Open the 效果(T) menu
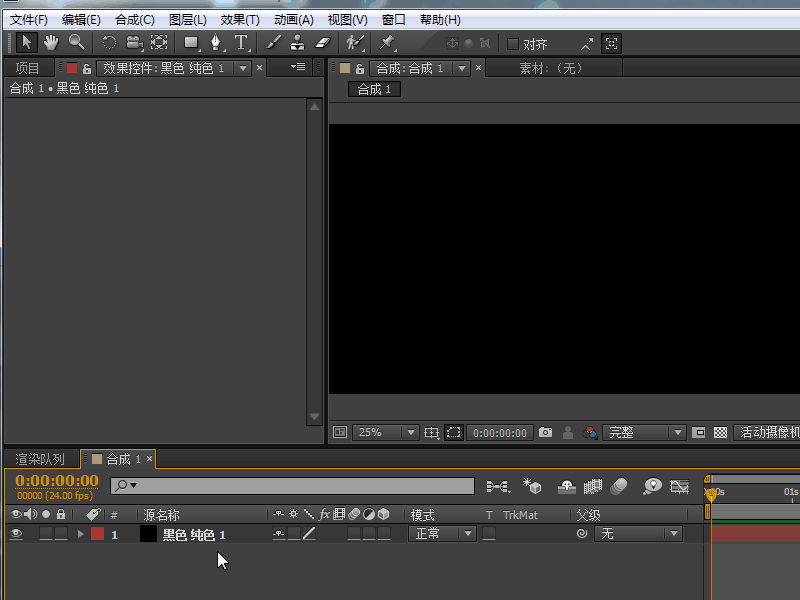This screenshot has width=800, height=600. click(x=240, y=20)
